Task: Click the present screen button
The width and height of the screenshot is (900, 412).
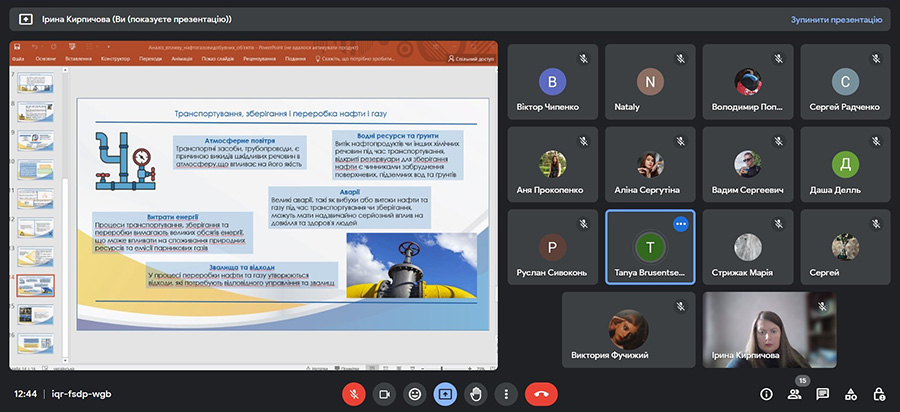Action: (x=444, y=394)
